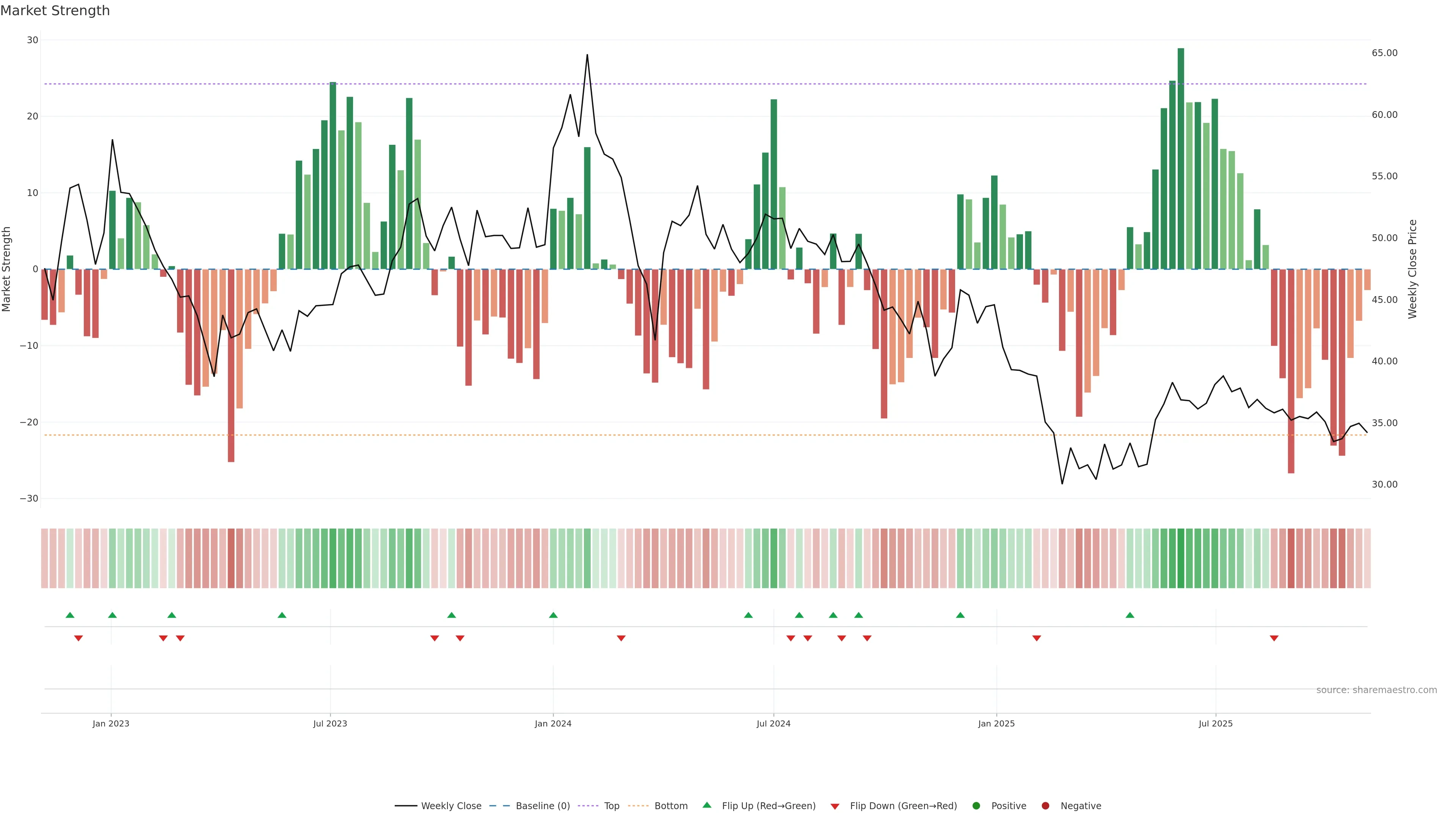Click the Jan 2025 axis label

coord(996,723)
